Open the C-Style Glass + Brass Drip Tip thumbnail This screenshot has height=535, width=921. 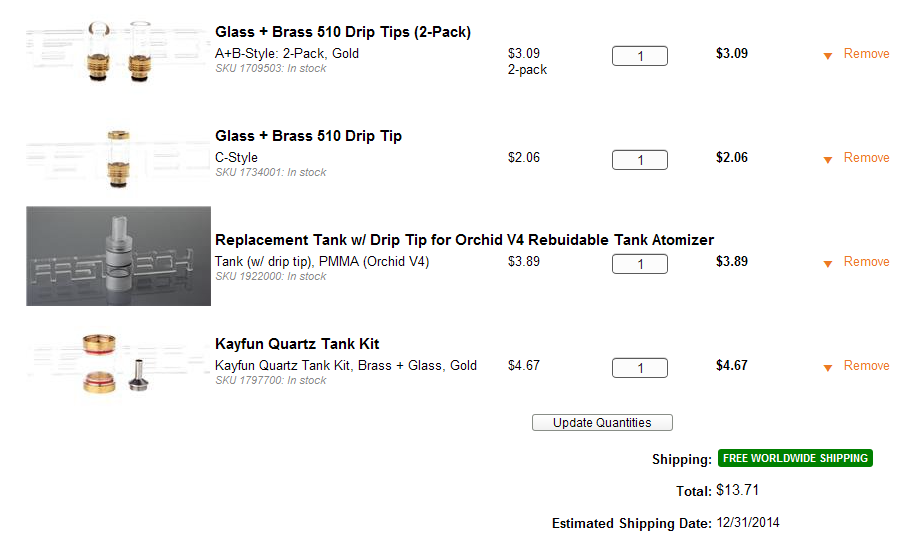[118, 157]
